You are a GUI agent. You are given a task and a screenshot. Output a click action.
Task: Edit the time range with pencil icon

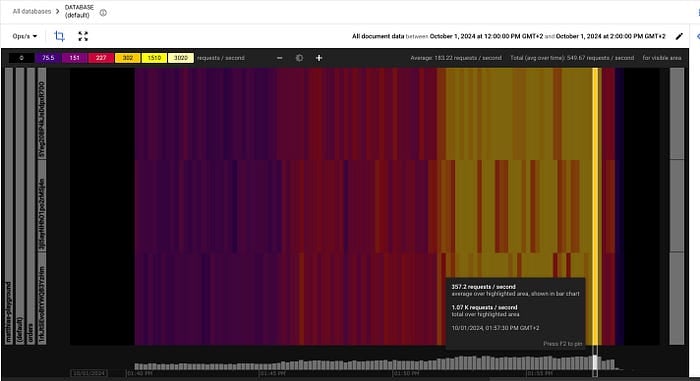679,36
